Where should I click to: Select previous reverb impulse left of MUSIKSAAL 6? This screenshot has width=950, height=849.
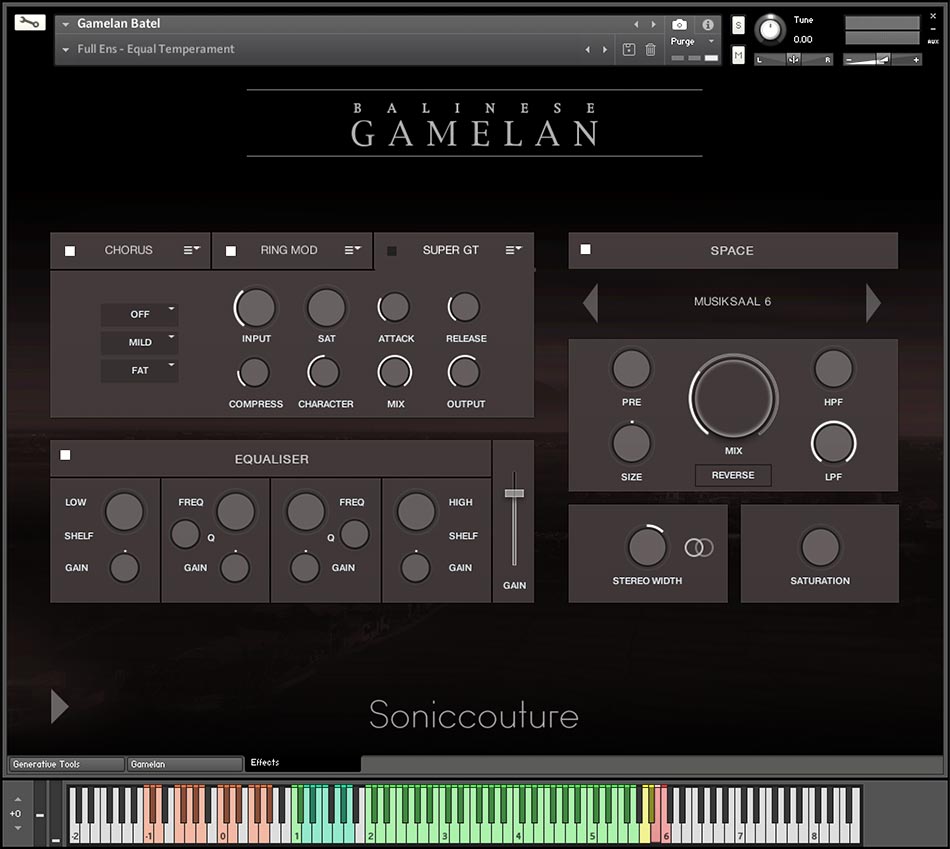(590, 302)
